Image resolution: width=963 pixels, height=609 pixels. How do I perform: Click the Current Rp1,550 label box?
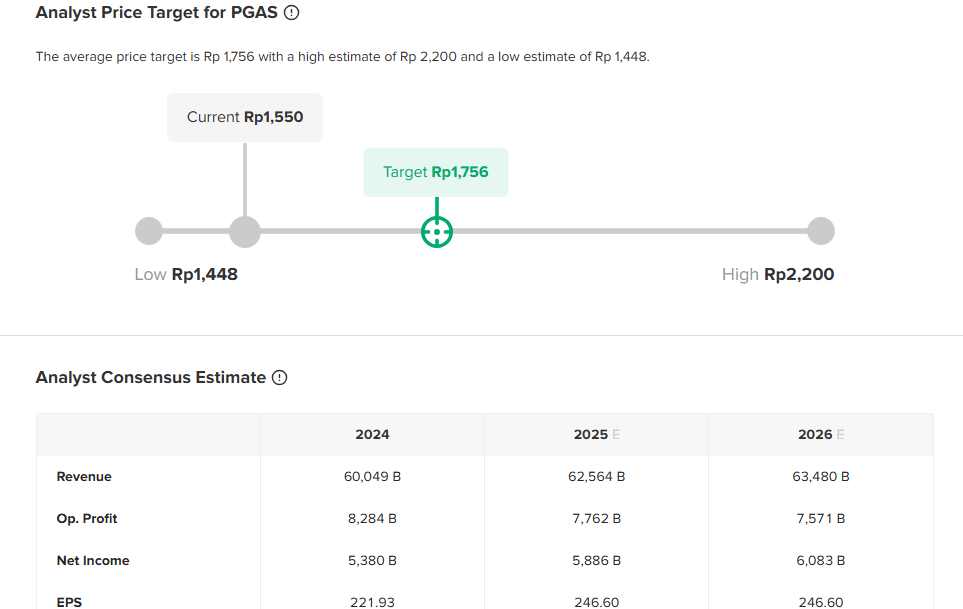[x=245, y=117]
